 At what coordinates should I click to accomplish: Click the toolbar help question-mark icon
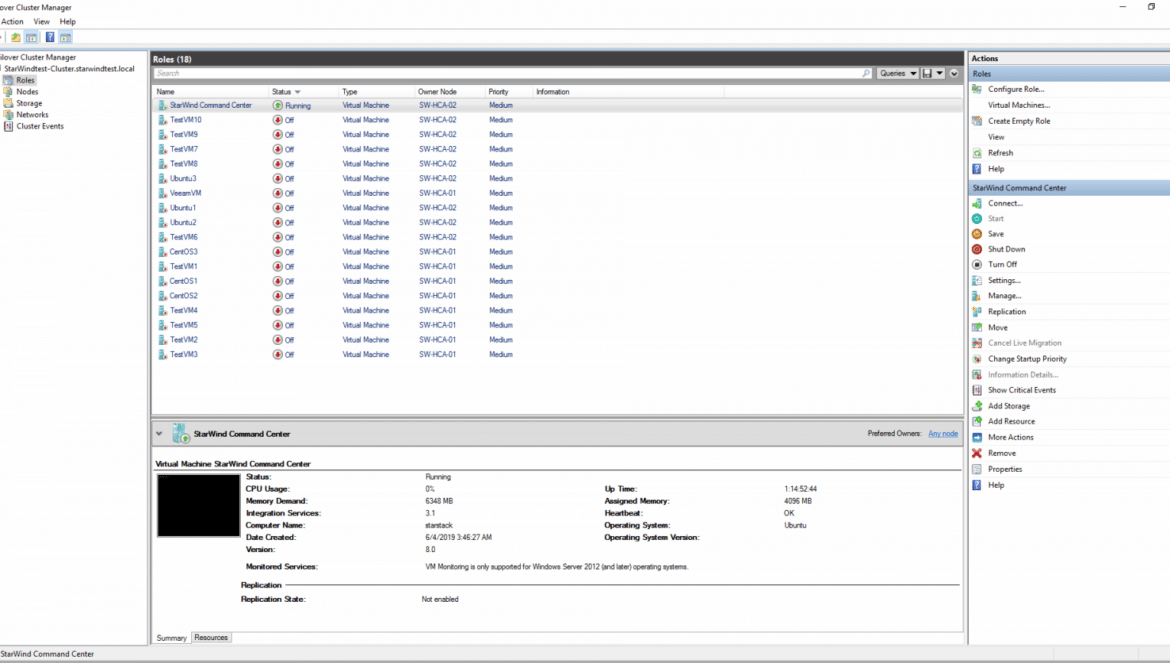(50, 37)
